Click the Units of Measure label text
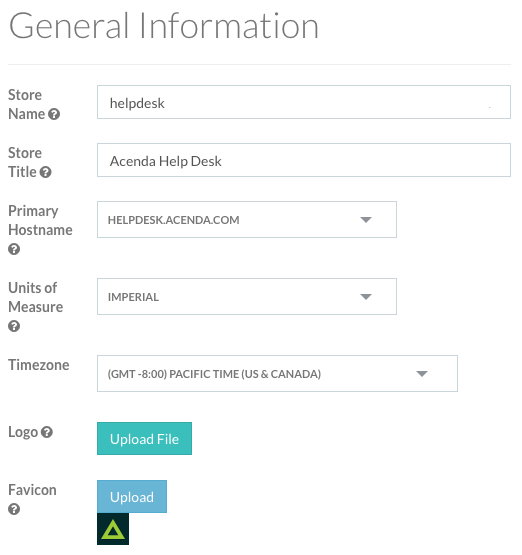 point(36,297)
